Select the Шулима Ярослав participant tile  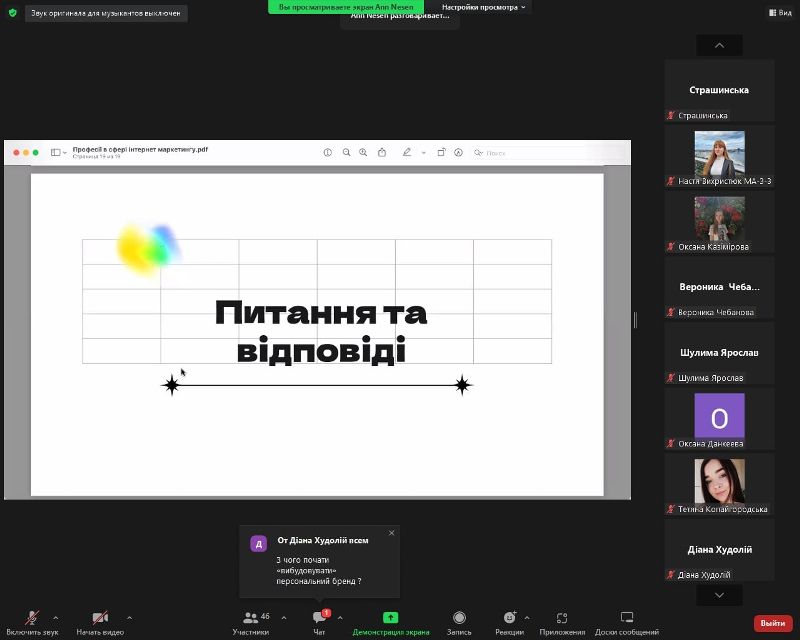point(719,353)
